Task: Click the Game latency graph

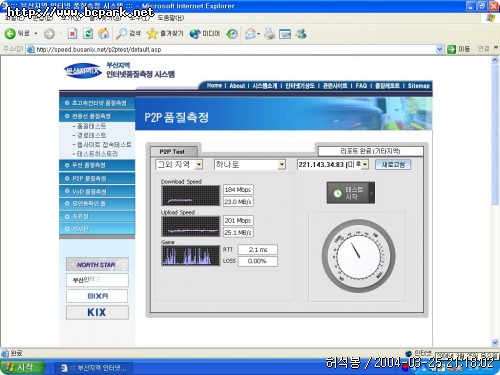Action: pos(191,255)
